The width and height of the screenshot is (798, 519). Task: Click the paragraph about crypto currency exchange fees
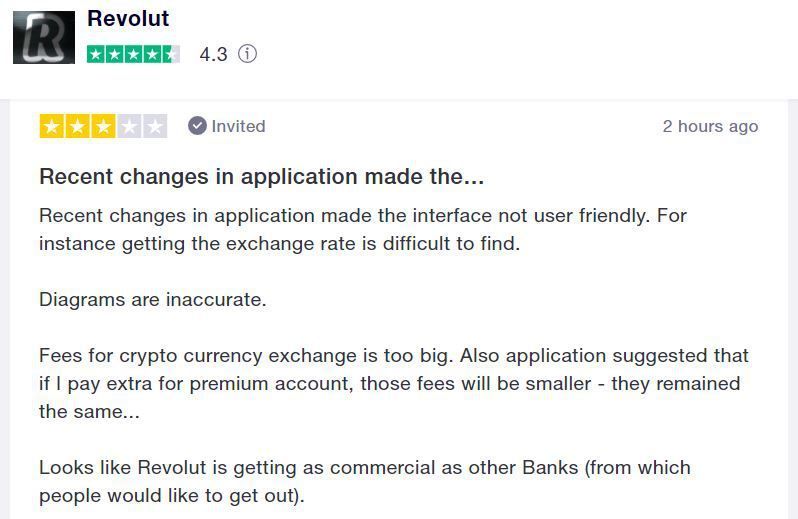coord(394,383)
